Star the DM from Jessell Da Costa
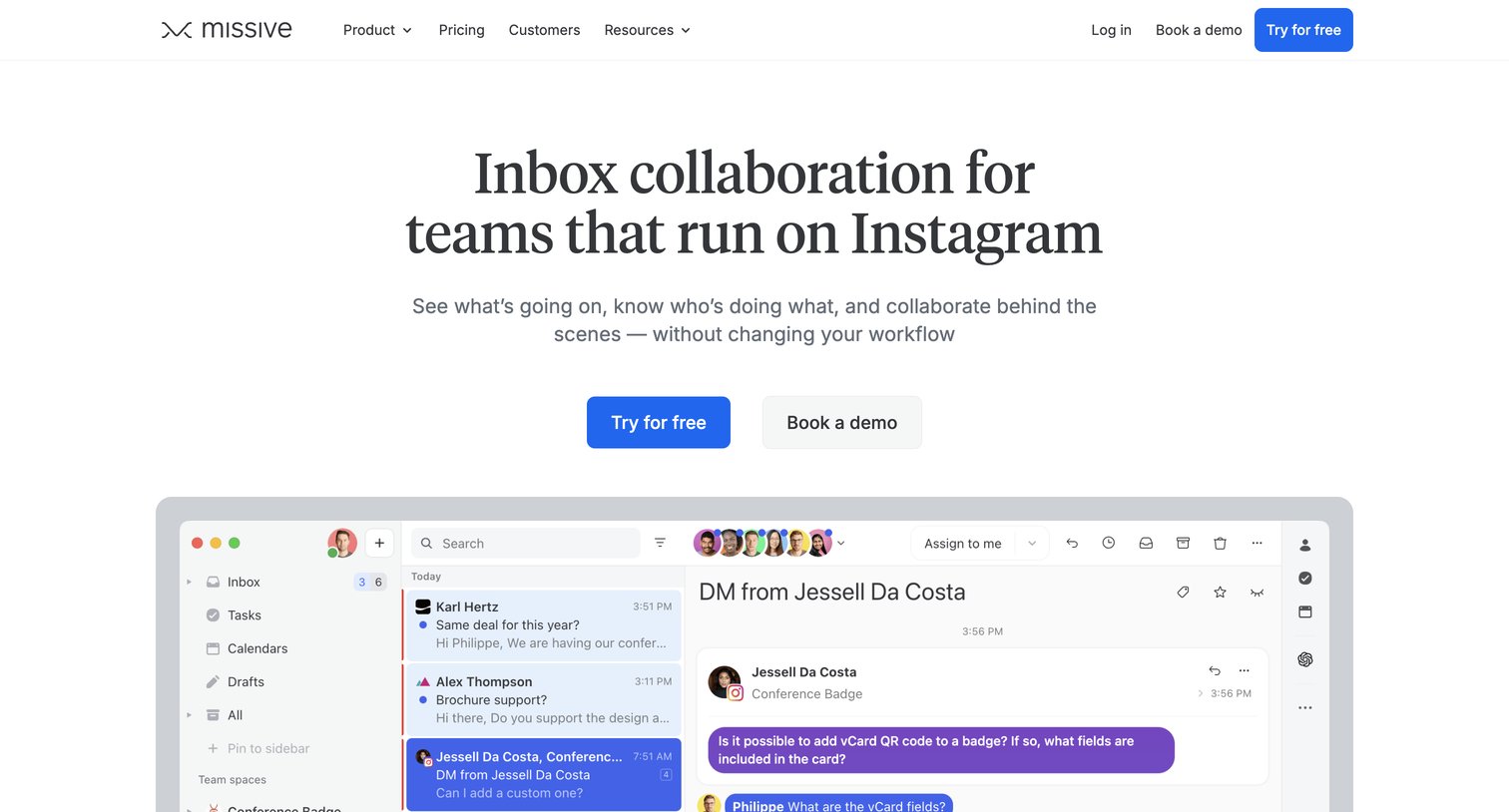 pos(1220,592)
